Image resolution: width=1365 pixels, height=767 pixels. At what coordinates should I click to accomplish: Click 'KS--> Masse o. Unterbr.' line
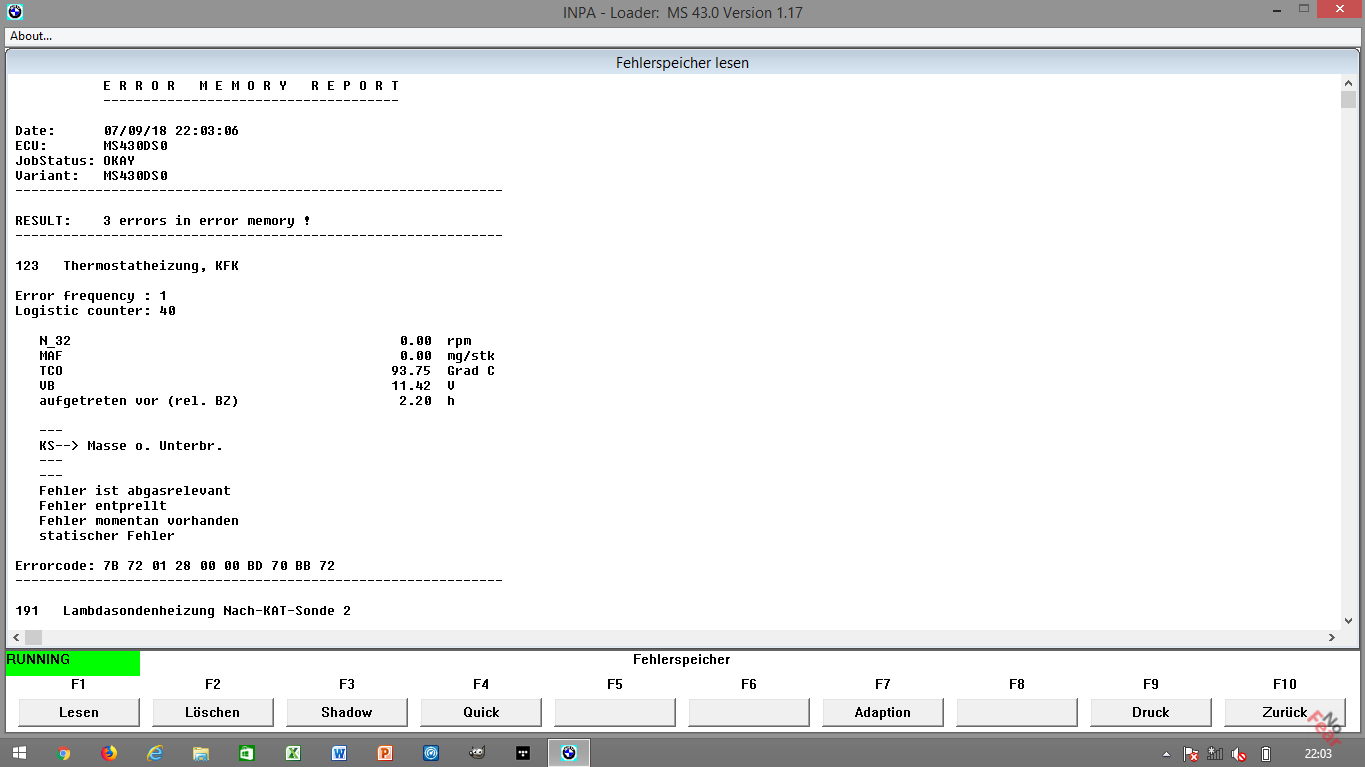131,446
